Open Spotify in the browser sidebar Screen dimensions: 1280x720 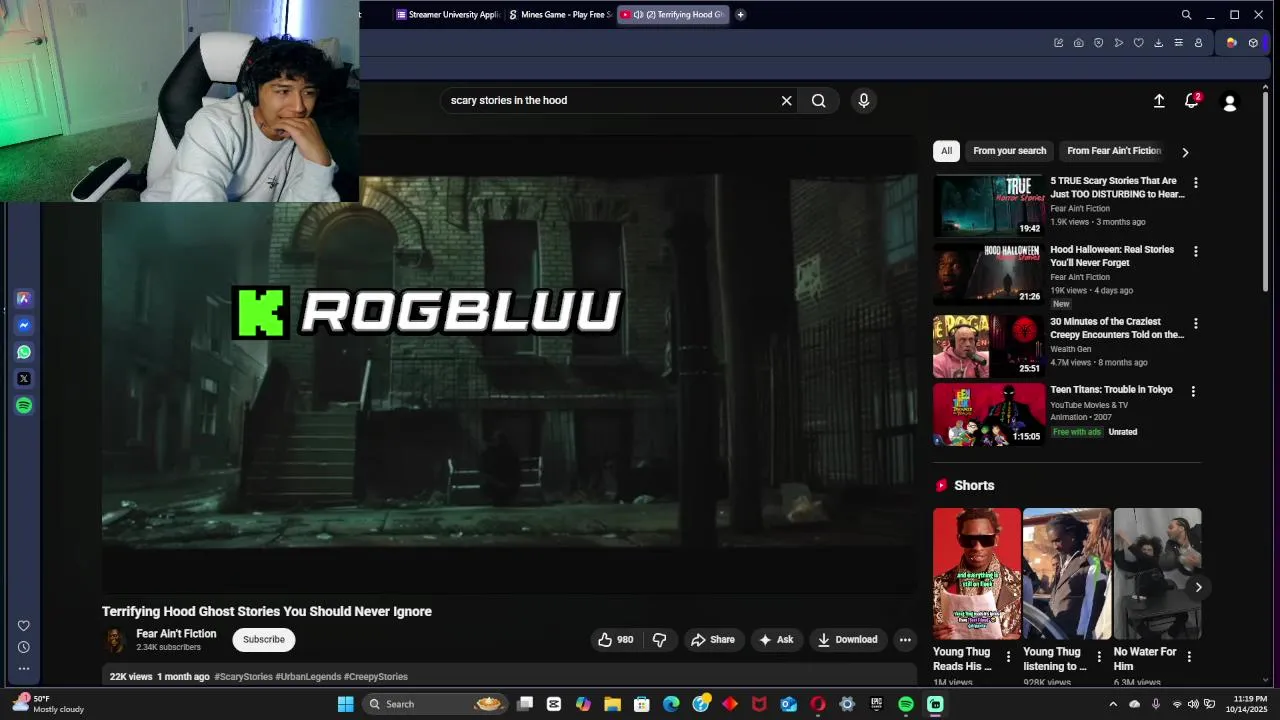pos(24,405)
